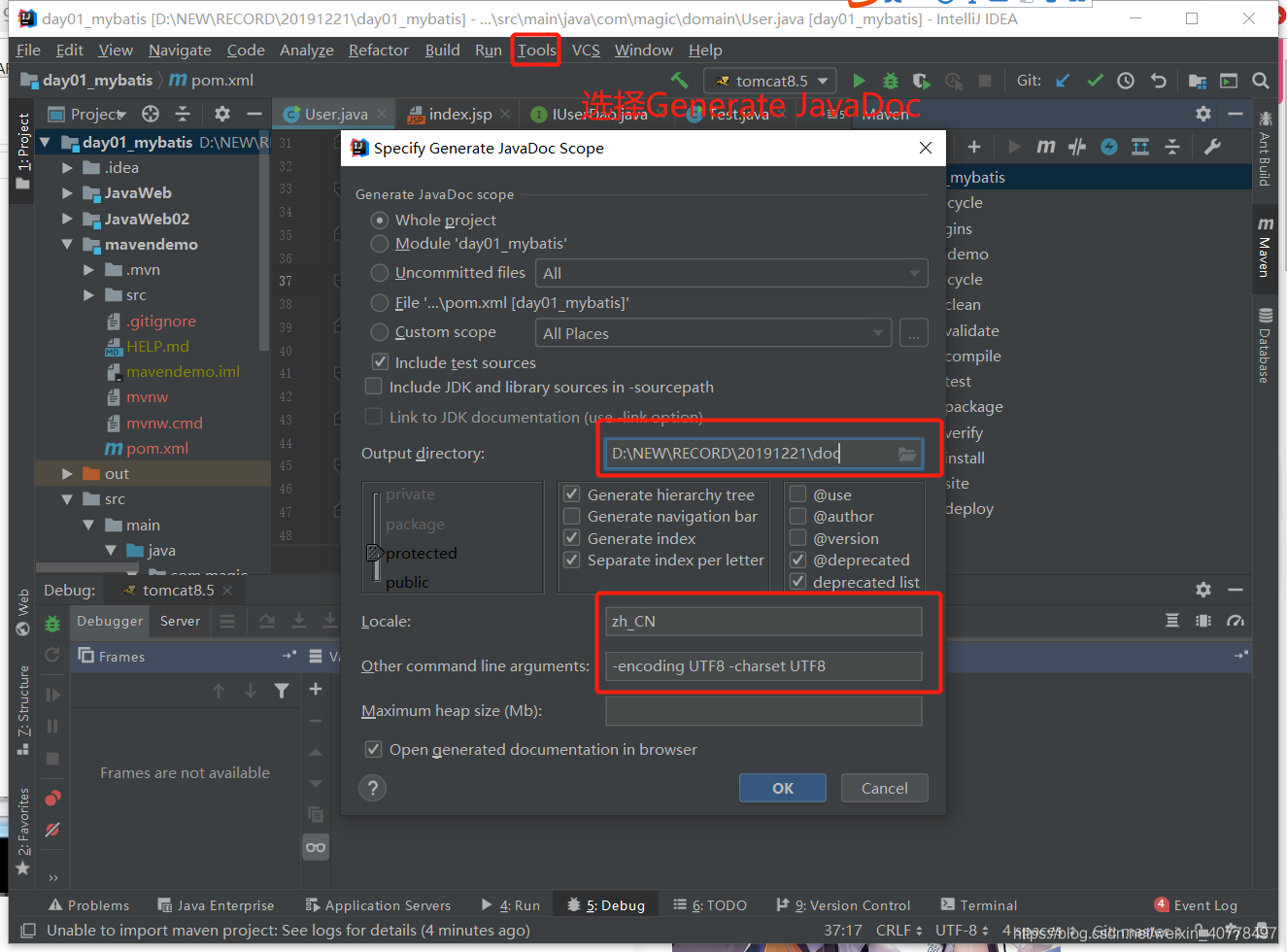Click OK in JavaDoc dialog
This screenshot has height=952, width=1287.
783,788
